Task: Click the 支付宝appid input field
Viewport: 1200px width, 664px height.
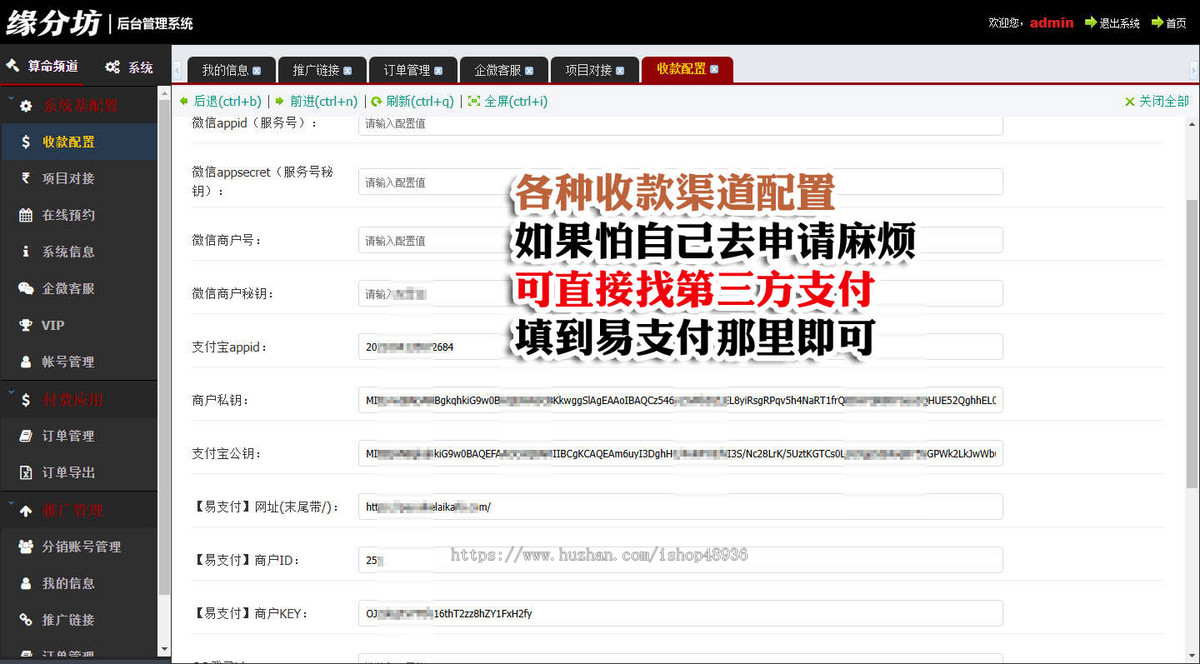Action: coord(680,347)
